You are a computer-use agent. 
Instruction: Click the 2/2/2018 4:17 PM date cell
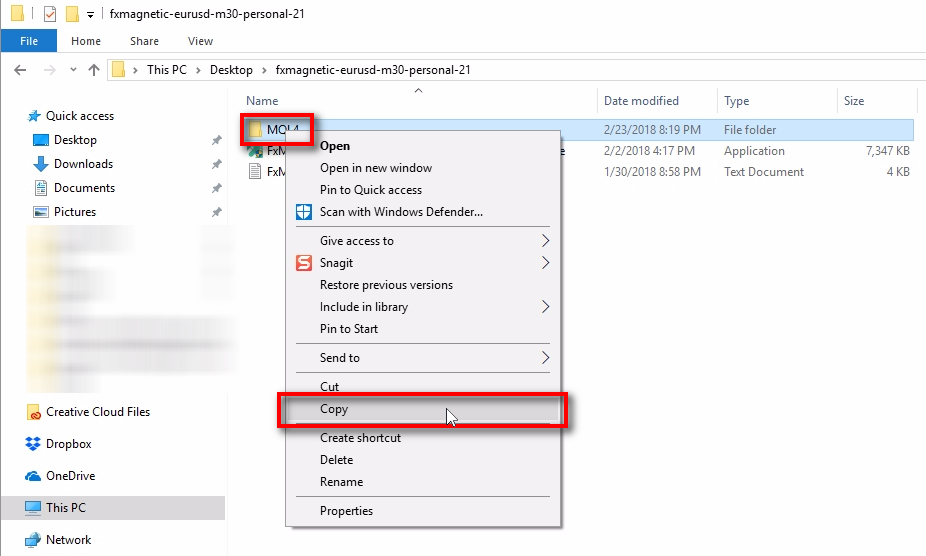649,151
